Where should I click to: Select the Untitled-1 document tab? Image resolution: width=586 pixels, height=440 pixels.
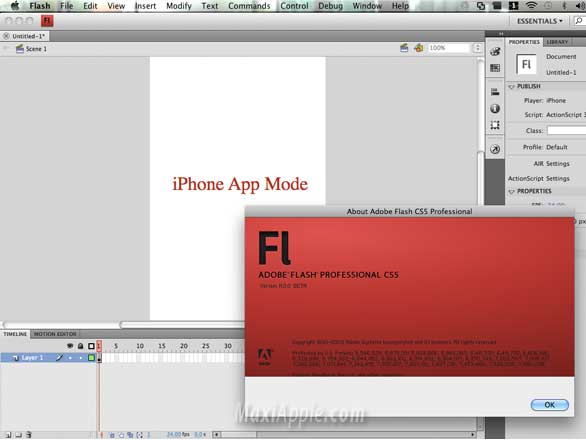click(x=25, y=36)
